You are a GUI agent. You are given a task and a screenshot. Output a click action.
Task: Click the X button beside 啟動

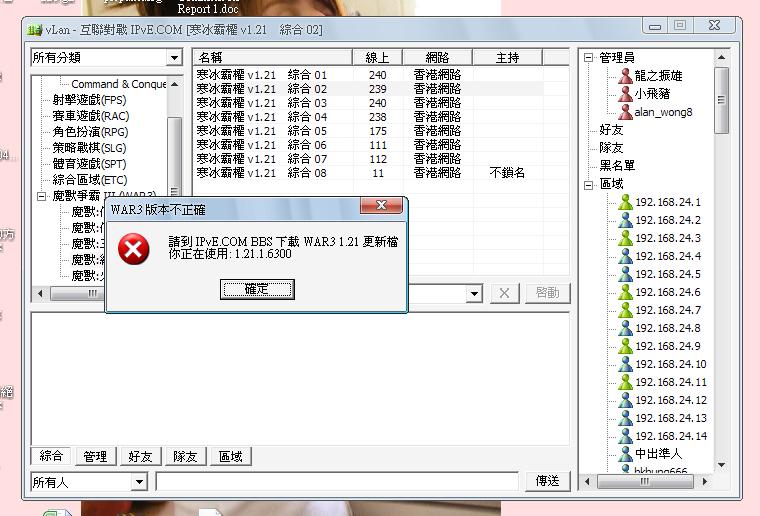point(505,293)
